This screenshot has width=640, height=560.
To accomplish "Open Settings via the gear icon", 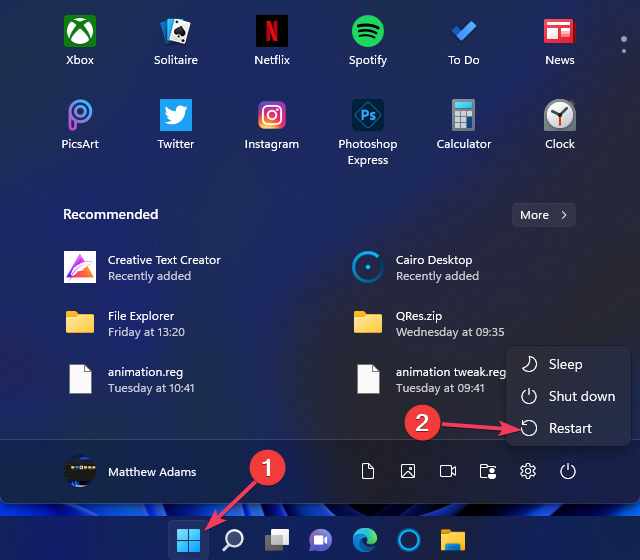I will click(x=528, y=471).
